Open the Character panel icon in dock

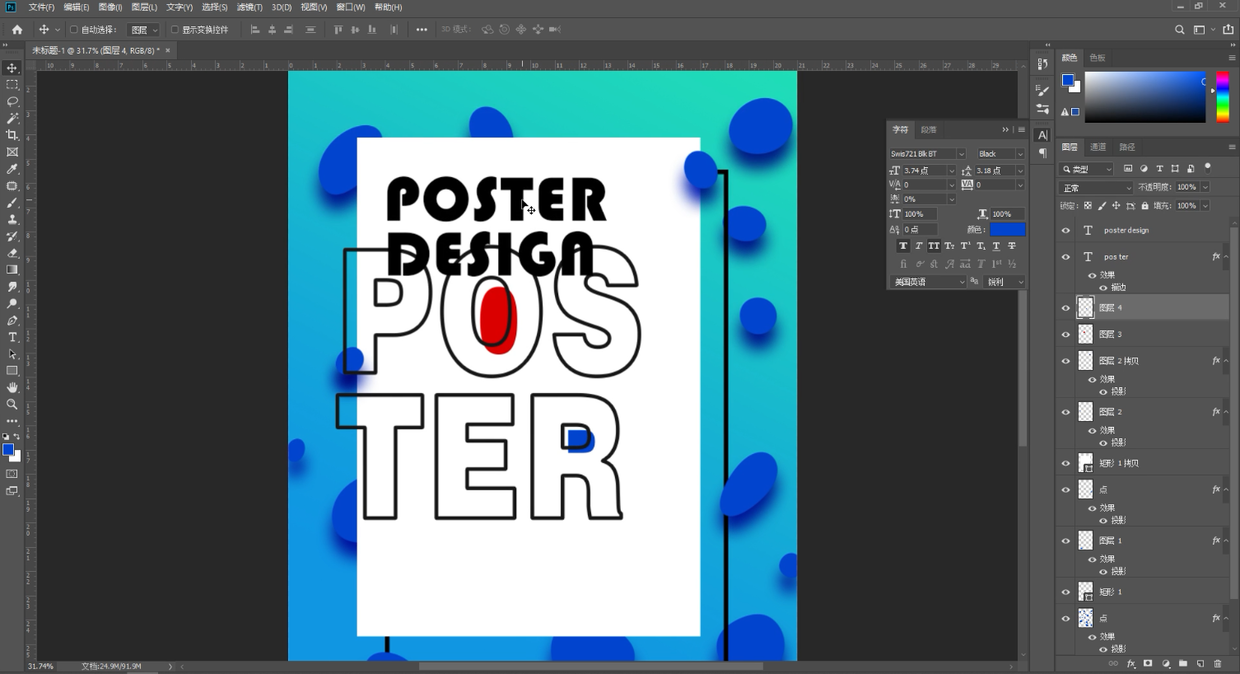[x=1043, y=135]
